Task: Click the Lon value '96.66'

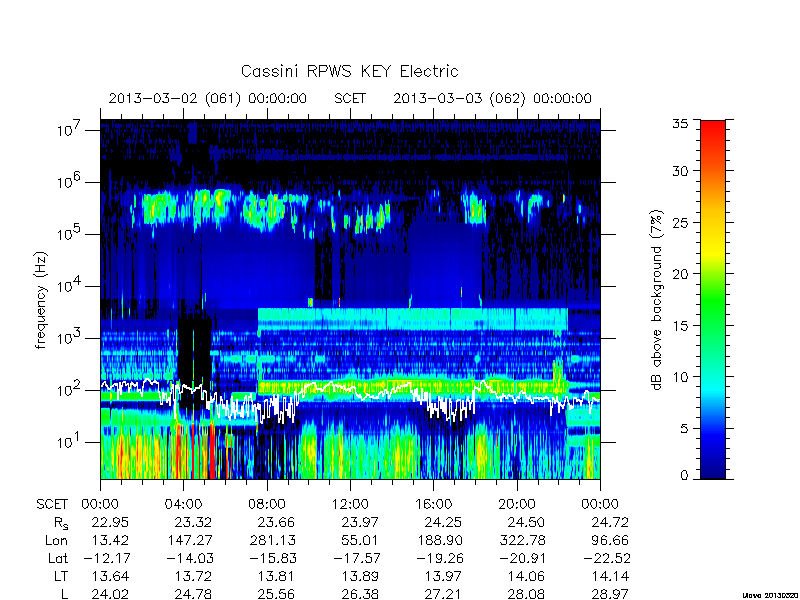Action: (610, 540)
